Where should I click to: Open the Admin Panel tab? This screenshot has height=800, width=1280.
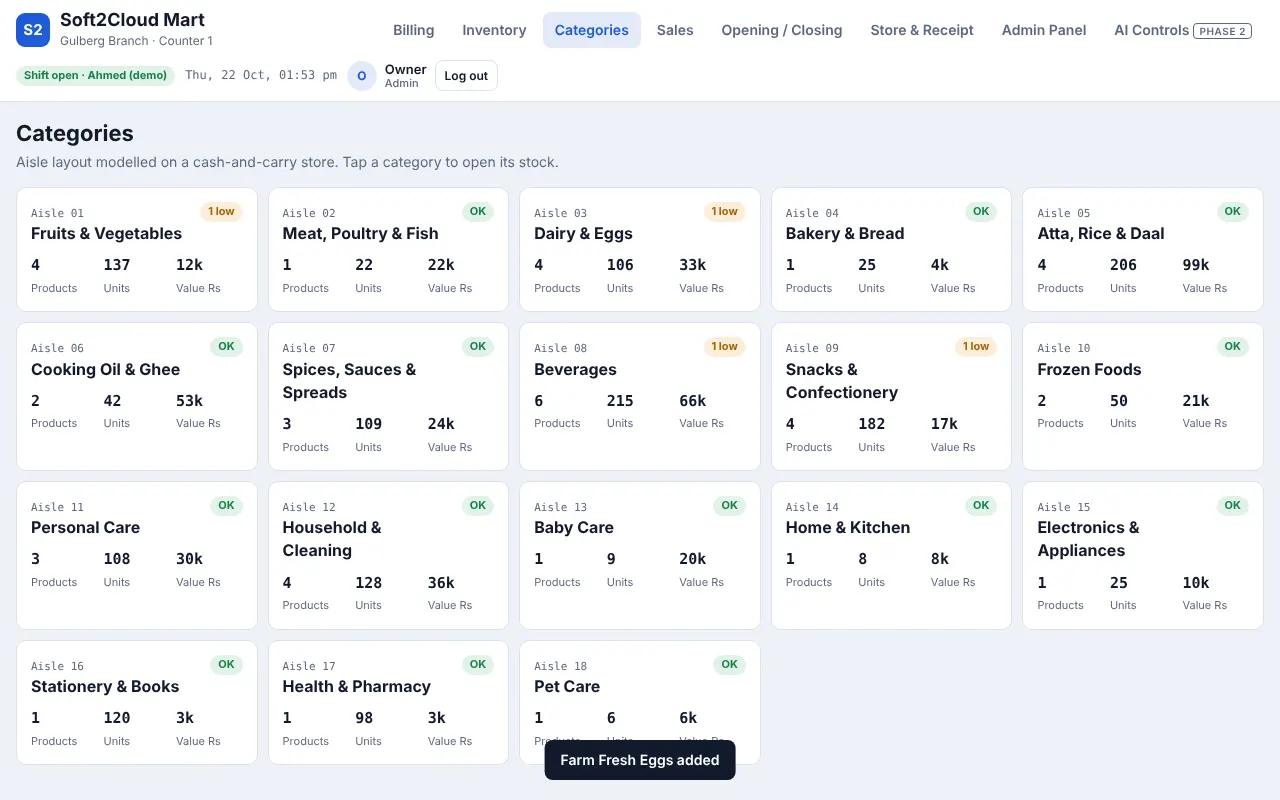click(1044, 30)
